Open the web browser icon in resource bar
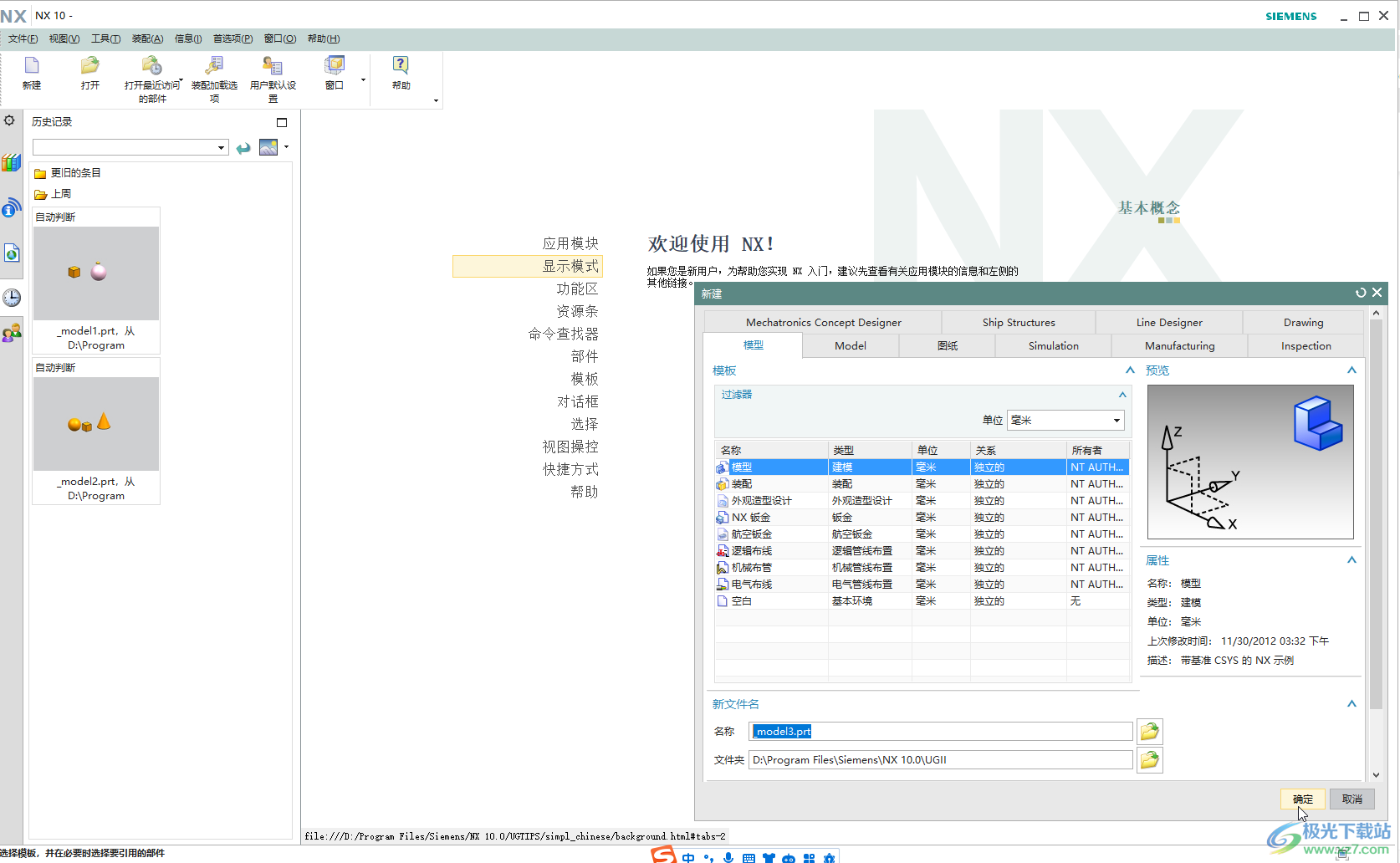The image size is (1400, 863). pyautogui.click(x=11, y=207)
